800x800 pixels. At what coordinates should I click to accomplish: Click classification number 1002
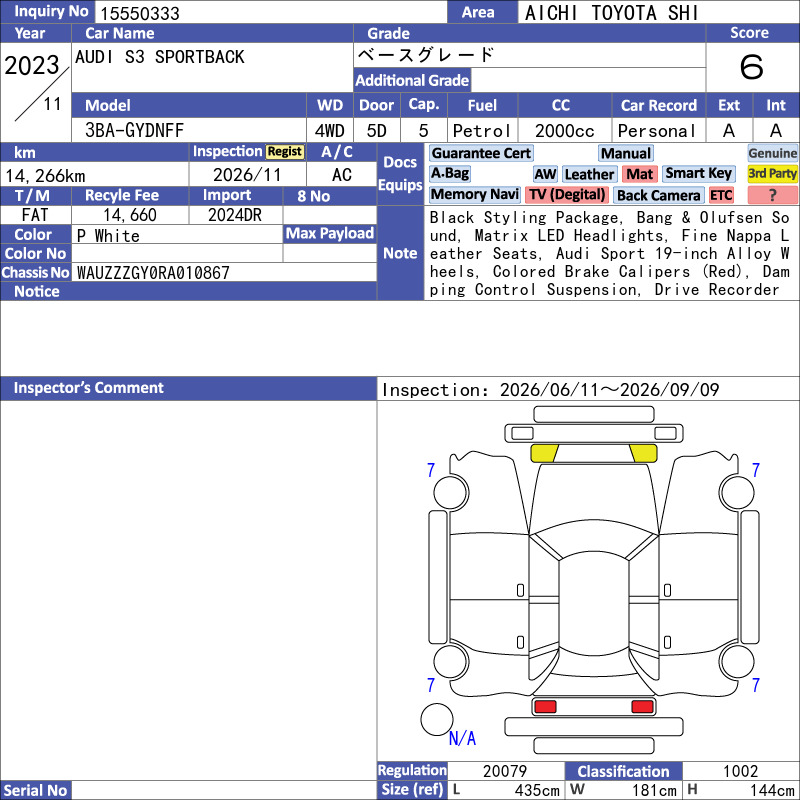point(740,771)
